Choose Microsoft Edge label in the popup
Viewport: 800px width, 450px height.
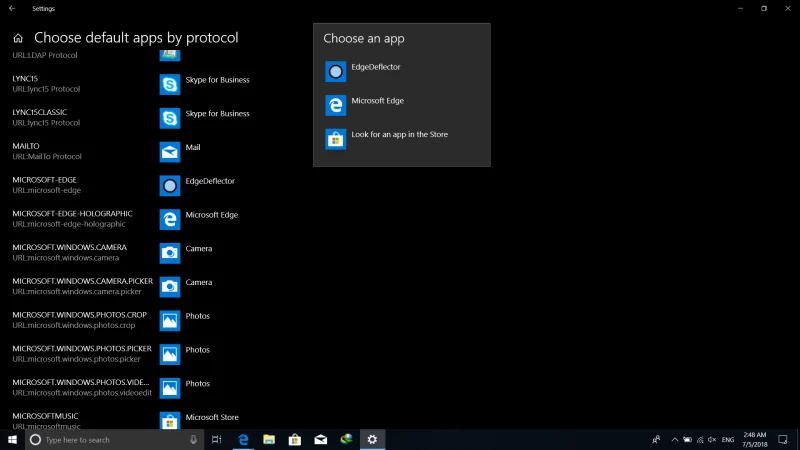(x=378, y=101)
